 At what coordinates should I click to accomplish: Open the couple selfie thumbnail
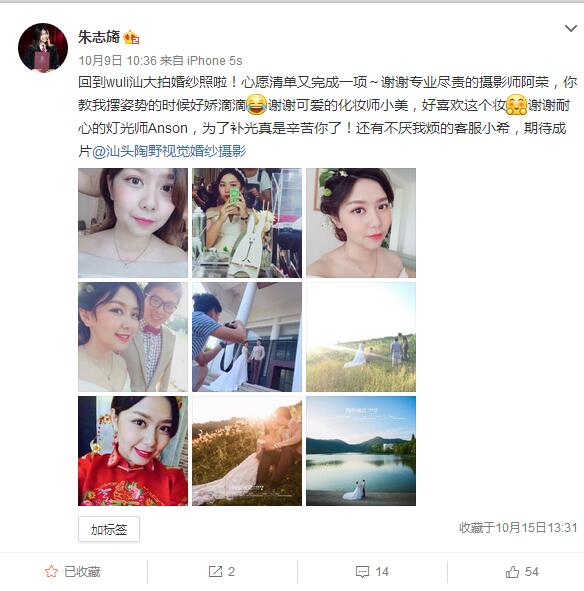click(133, 337)
